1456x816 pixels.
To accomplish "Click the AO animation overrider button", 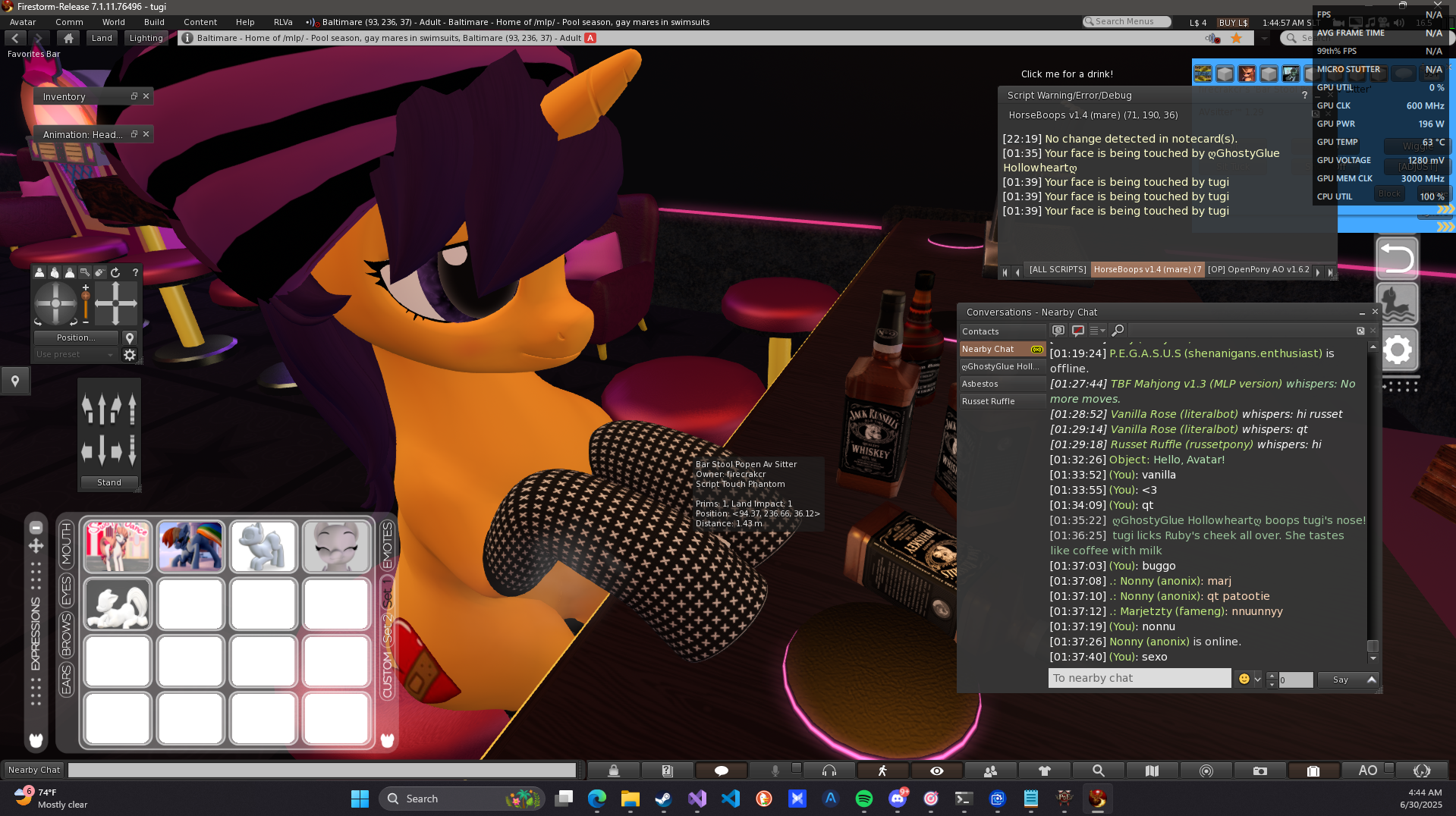I will click(x=1367, y=770).
